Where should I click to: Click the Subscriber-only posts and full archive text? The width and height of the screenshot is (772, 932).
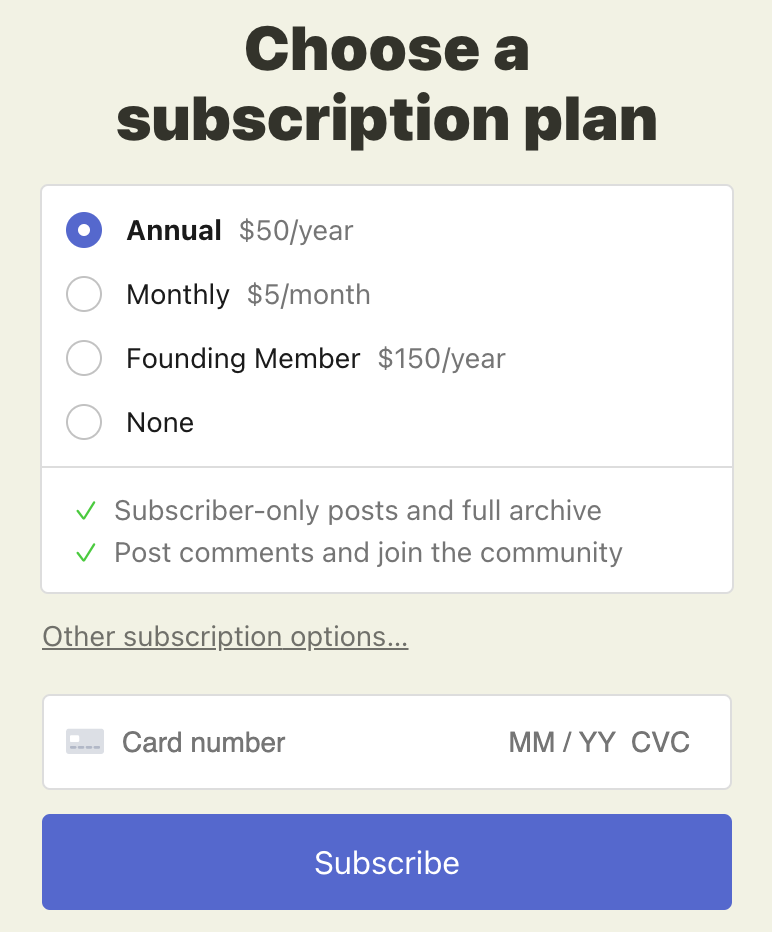tap(358, 511)
